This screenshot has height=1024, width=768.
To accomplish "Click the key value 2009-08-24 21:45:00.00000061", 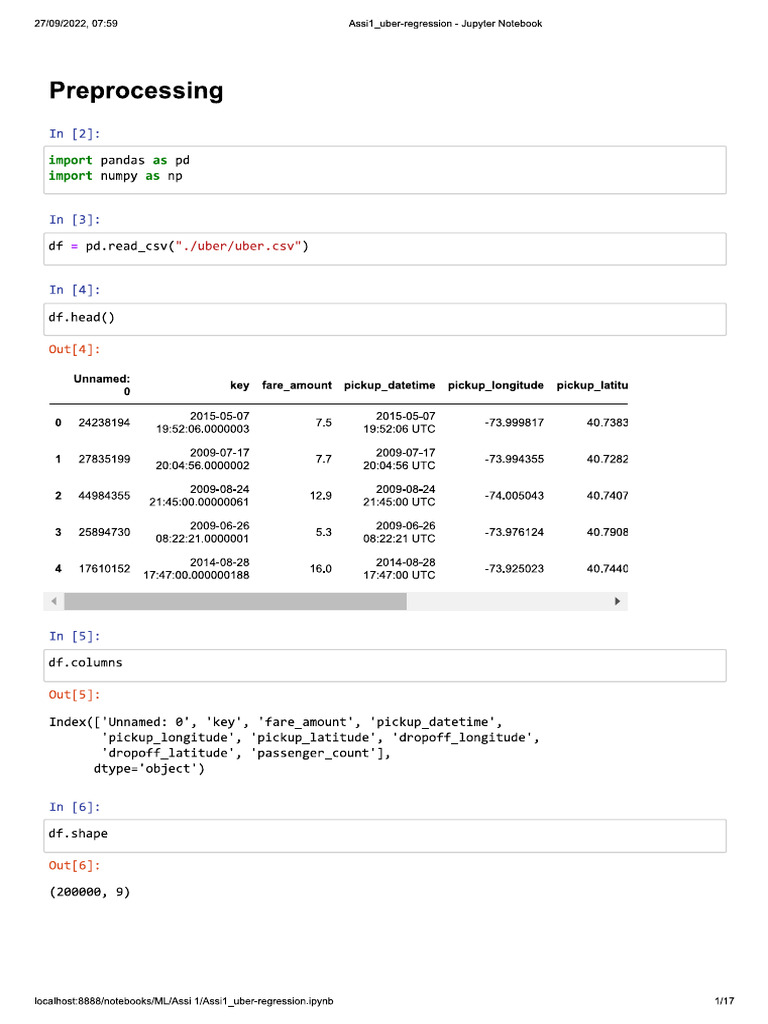I will point(199,496).
